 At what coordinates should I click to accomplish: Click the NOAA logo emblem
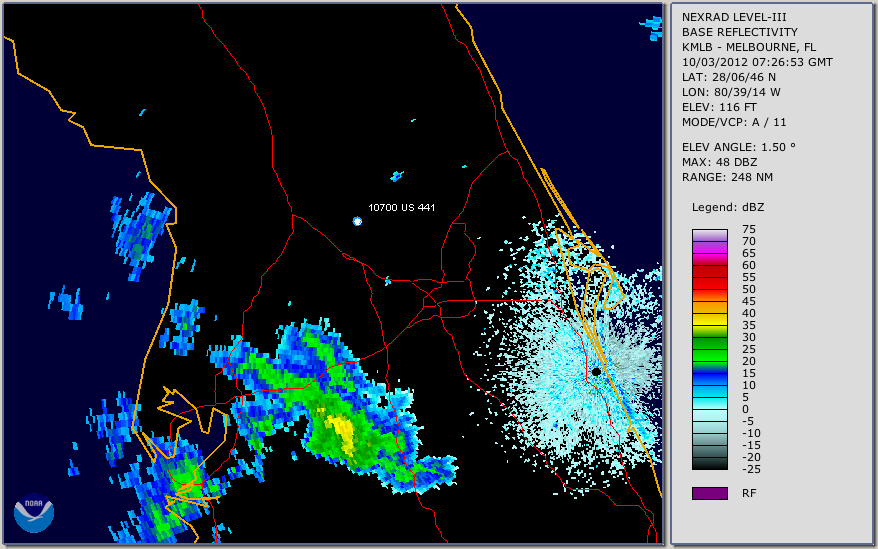coord(34,513)
